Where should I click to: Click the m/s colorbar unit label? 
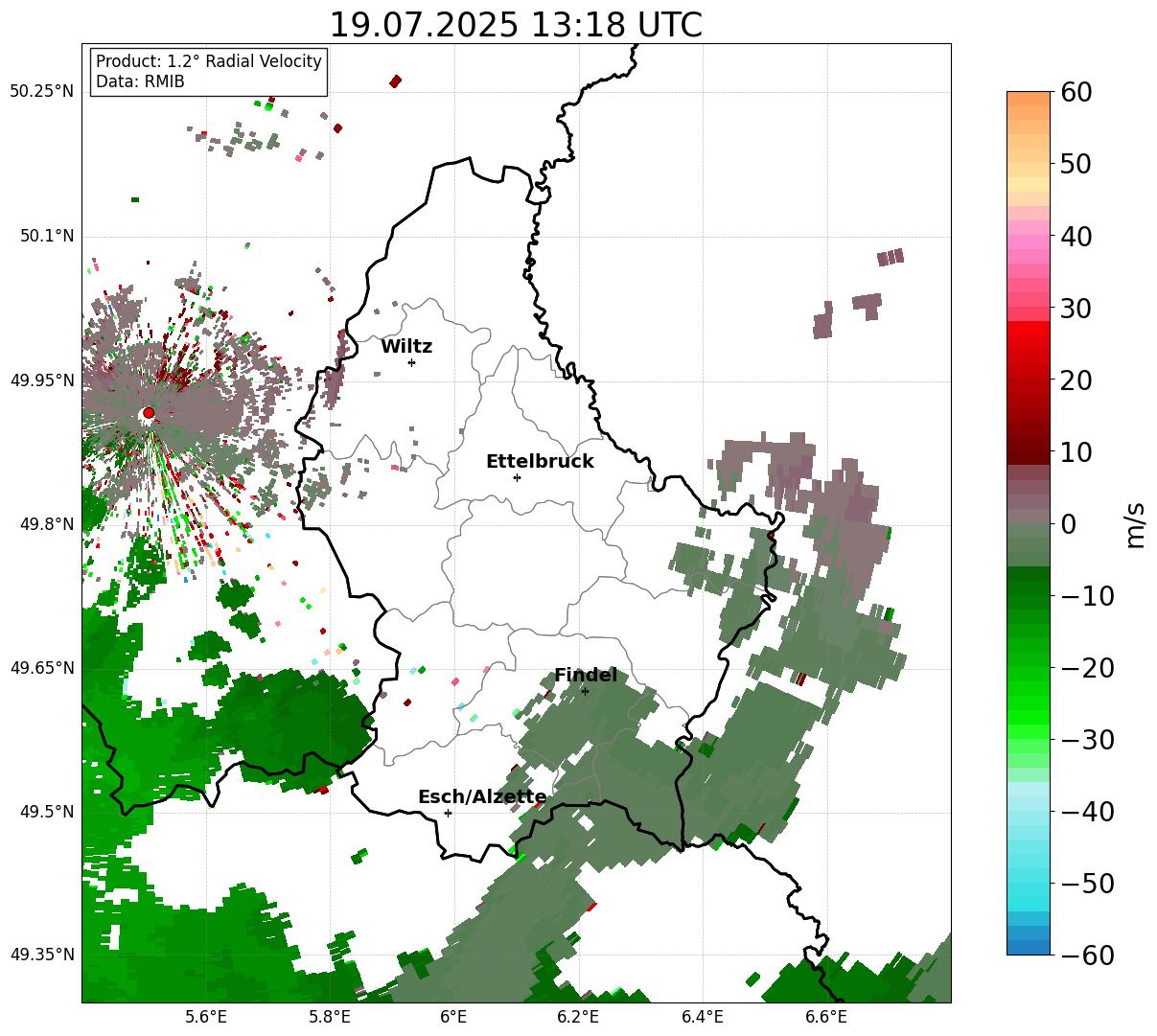(x=1135, y=523)
